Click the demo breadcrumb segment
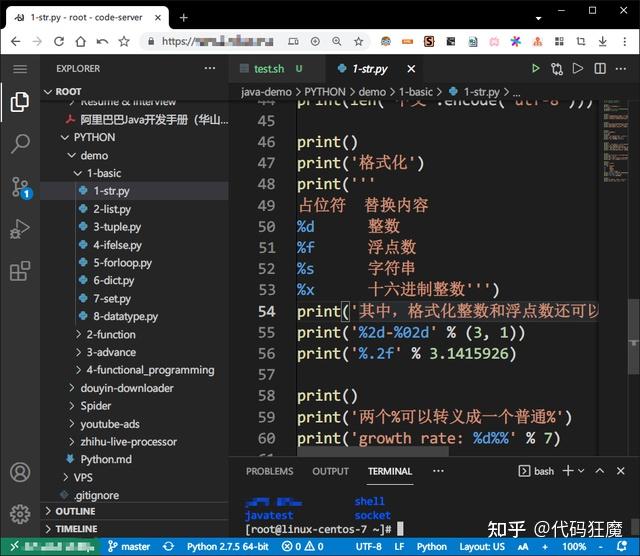The height and width of the screenshot is (556, 640). (x=372, y=92)
